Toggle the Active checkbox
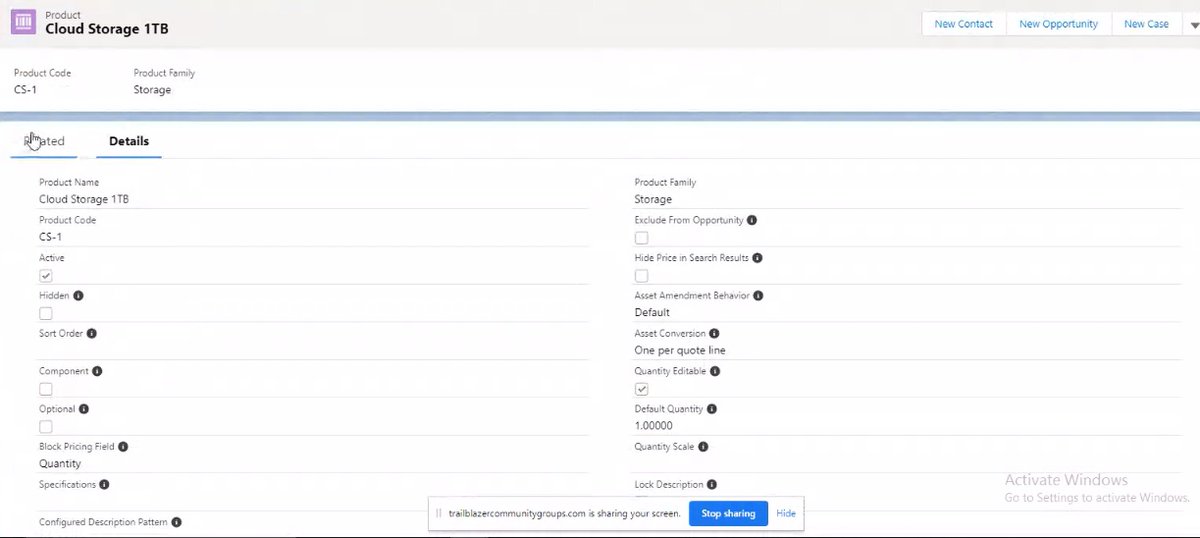Viewport: 1200px width, 538px height. click(x=46, y=276)
